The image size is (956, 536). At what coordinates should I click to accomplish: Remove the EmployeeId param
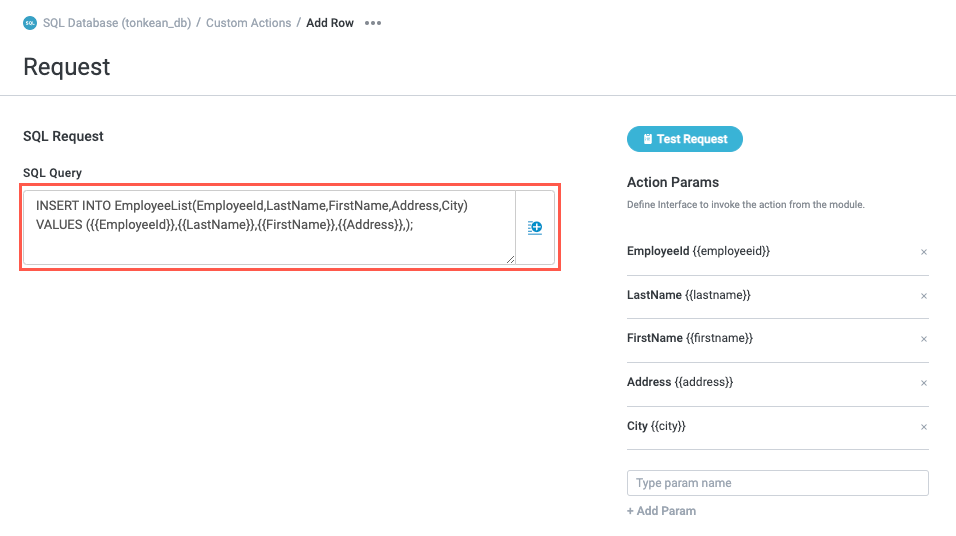click(x=924, y=252)
